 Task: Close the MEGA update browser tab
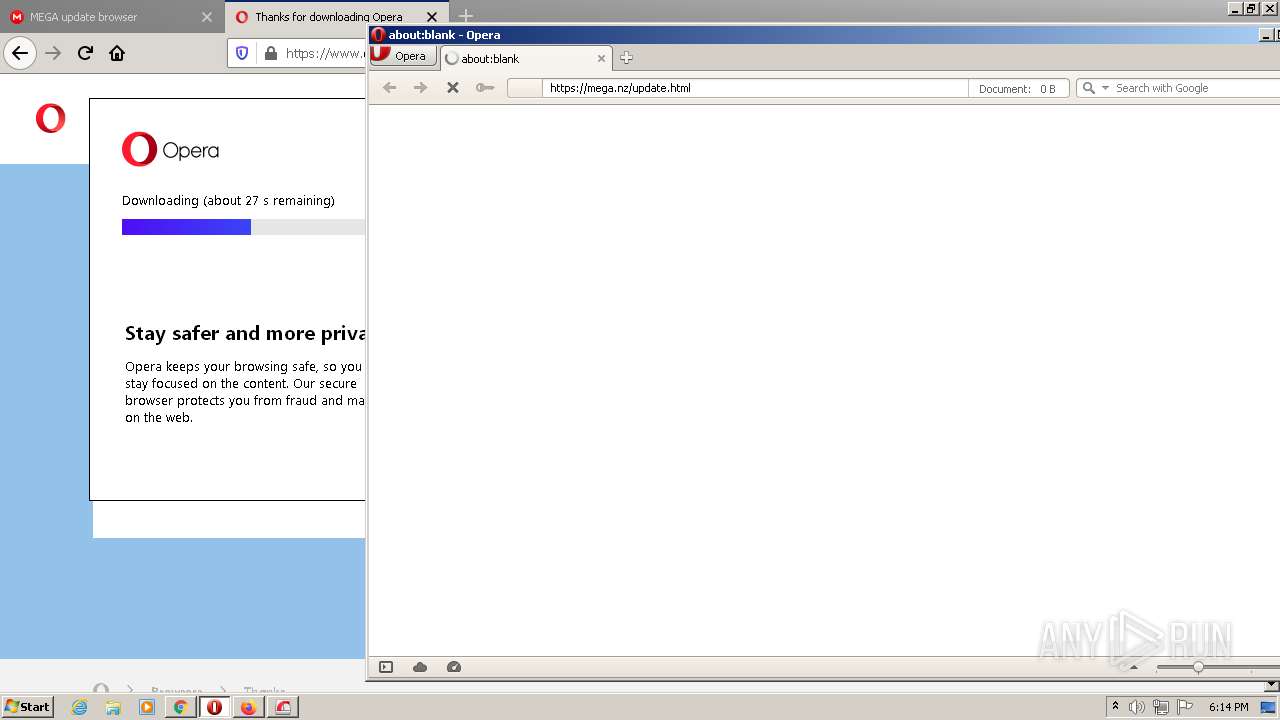(207, 17)
